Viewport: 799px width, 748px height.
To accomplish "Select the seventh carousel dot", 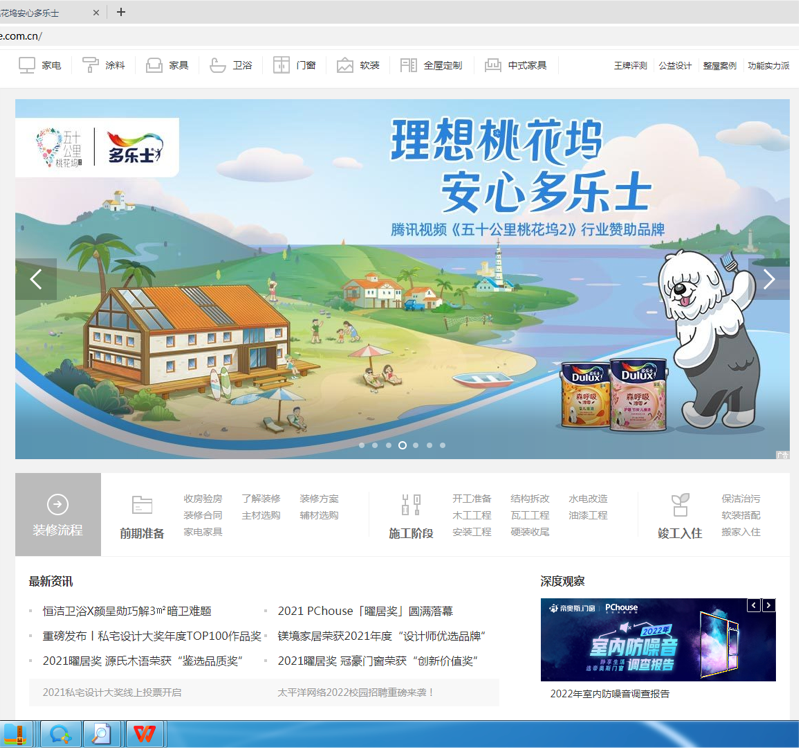I will click(x=443, y=445).
